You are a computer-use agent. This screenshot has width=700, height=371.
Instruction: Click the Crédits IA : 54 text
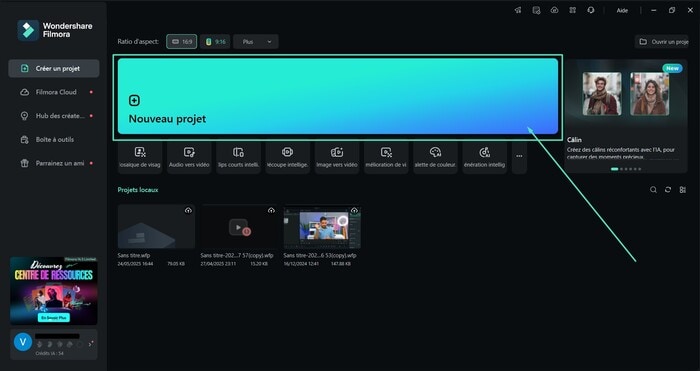[x=50, y=353]
